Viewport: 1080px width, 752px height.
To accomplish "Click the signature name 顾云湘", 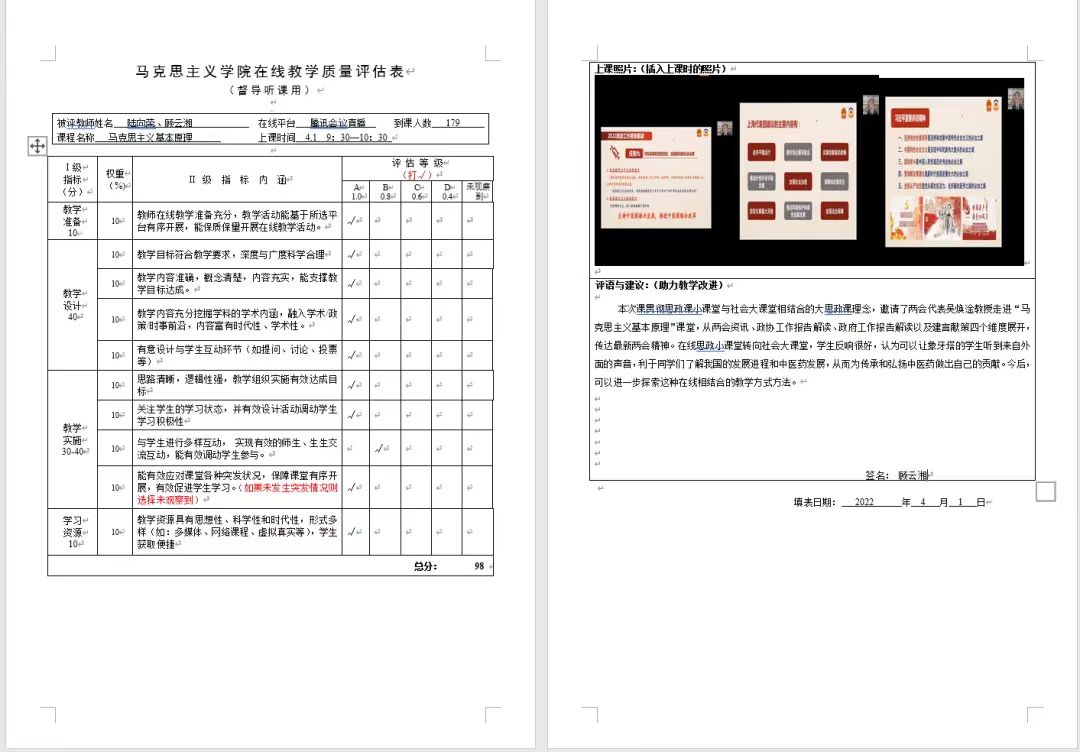I will point(913,475).
